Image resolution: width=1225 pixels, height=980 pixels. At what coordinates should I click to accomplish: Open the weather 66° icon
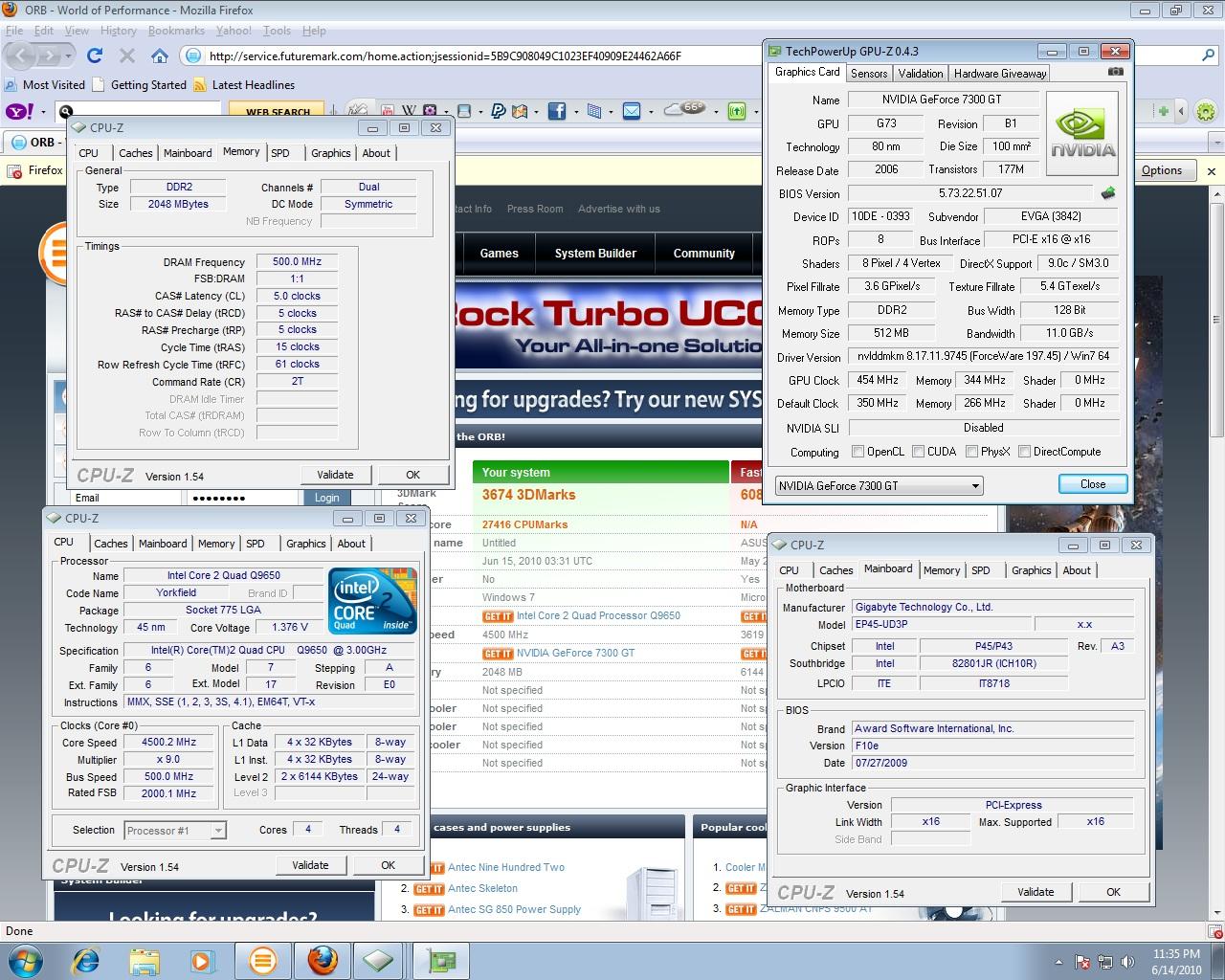pos(685,109)
